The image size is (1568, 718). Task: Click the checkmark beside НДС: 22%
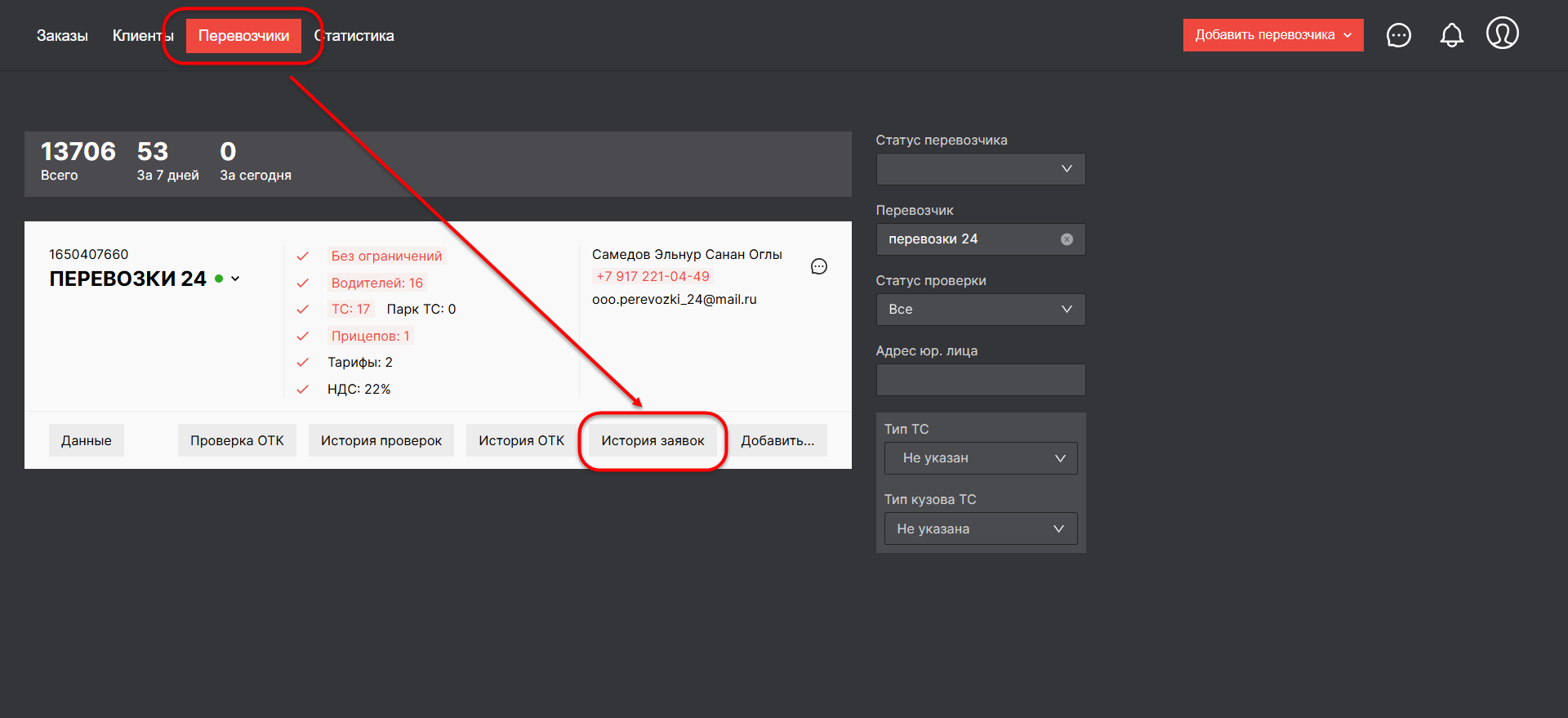coord(302,390)
